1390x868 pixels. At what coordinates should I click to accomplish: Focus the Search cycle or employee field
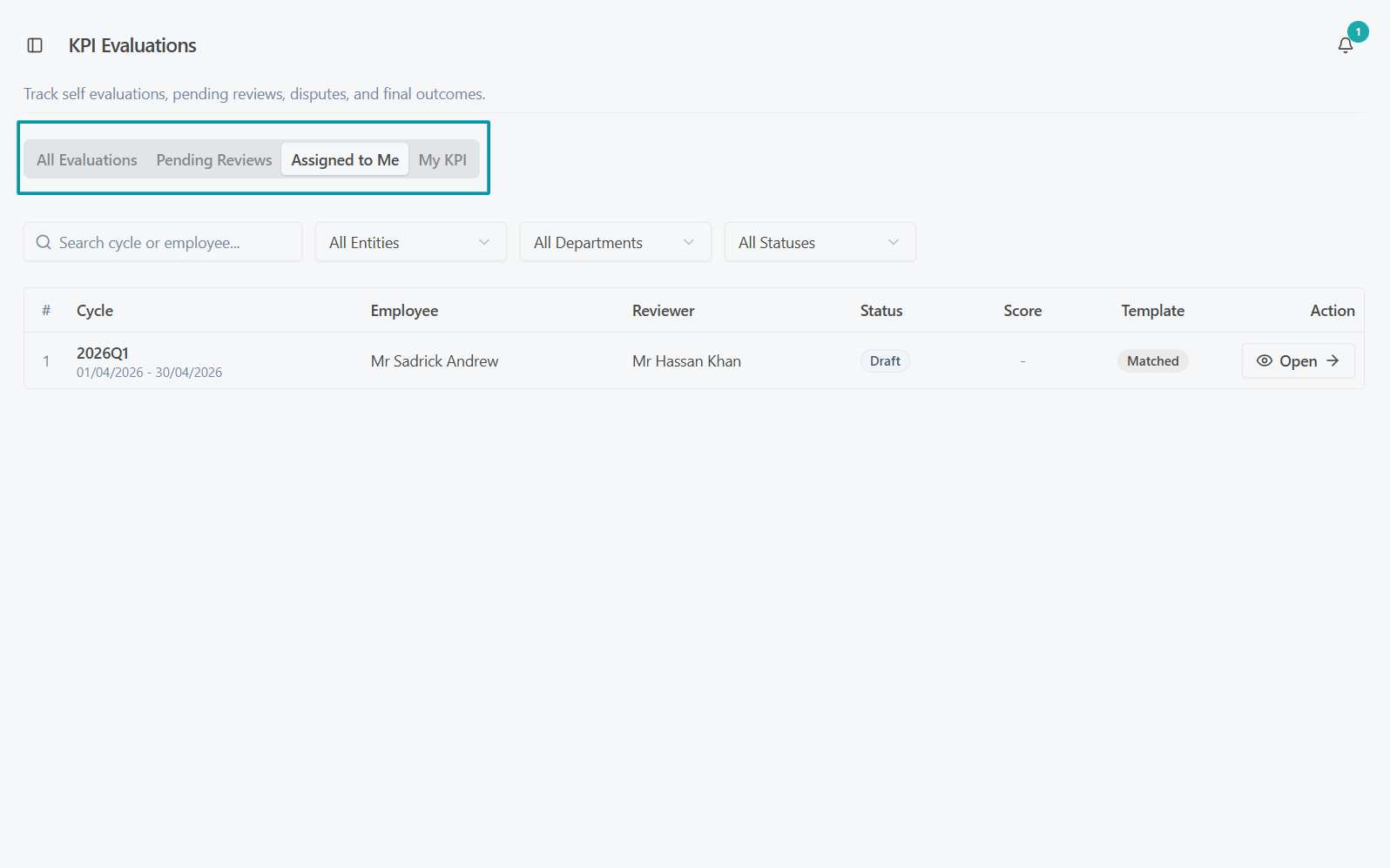[x=163, y=242]
